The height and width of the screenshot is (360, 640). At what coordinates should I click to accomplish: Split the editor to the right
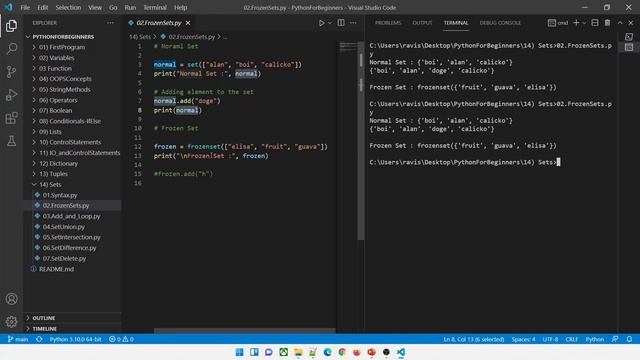341,23
